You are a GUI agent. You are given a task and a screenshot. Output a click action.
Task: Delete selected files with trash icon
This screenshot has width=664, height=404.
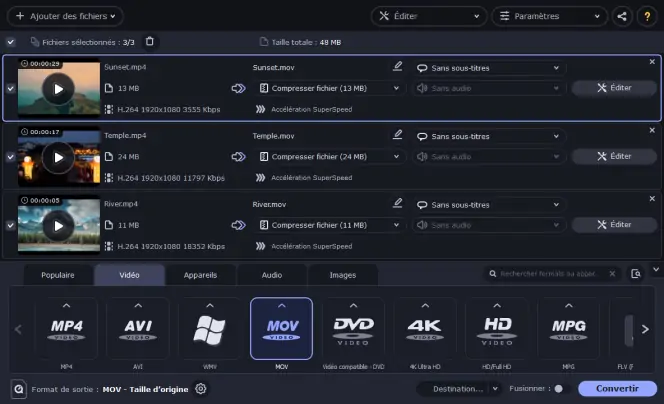pyautogui.click(x=149, y=42)
